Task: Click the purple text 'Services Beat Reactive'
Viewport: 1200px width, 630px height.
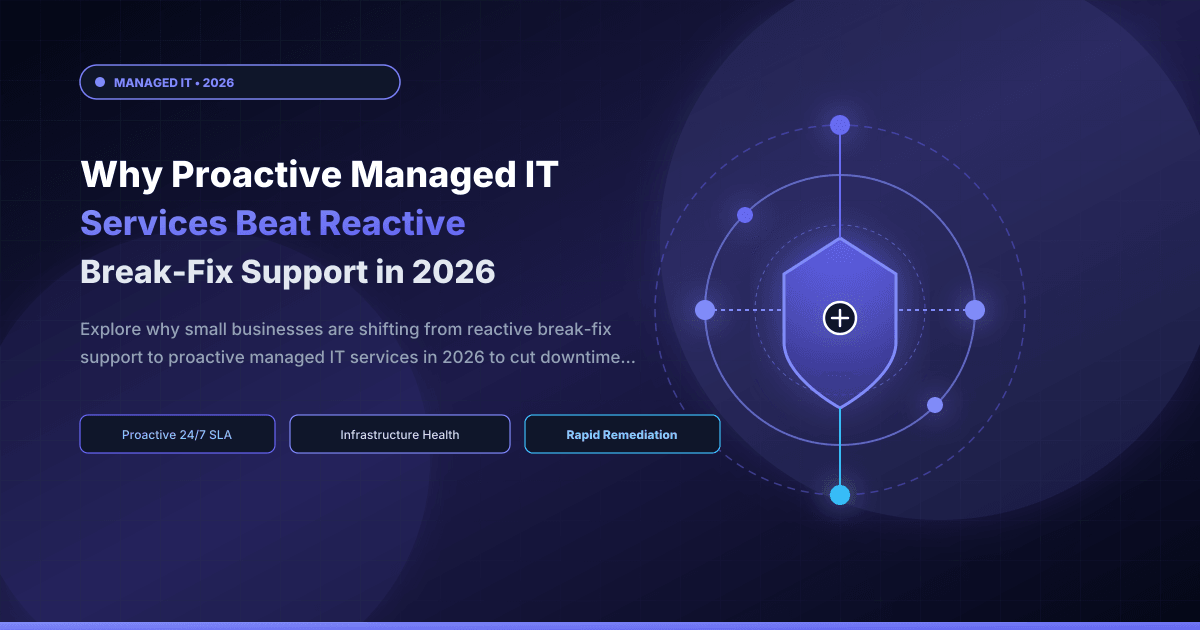Action: pos(273,222)
